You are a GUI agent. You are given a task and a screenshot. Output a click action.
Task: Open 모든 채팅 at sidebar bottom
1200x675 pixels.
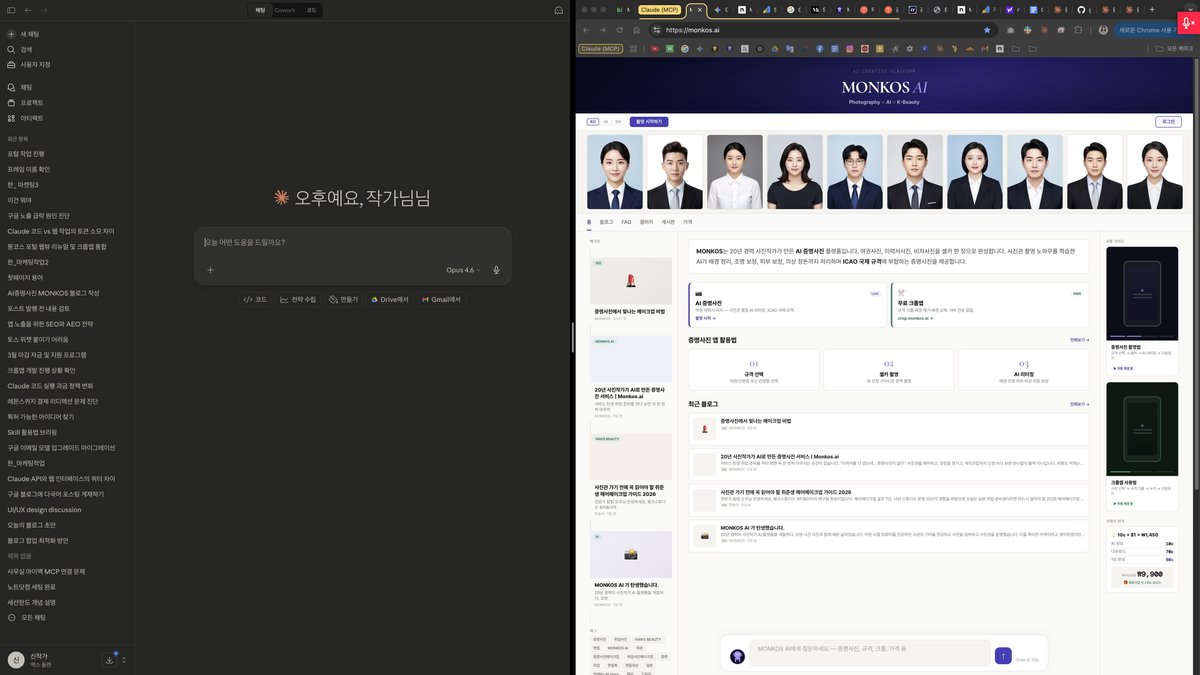(26, 618)
